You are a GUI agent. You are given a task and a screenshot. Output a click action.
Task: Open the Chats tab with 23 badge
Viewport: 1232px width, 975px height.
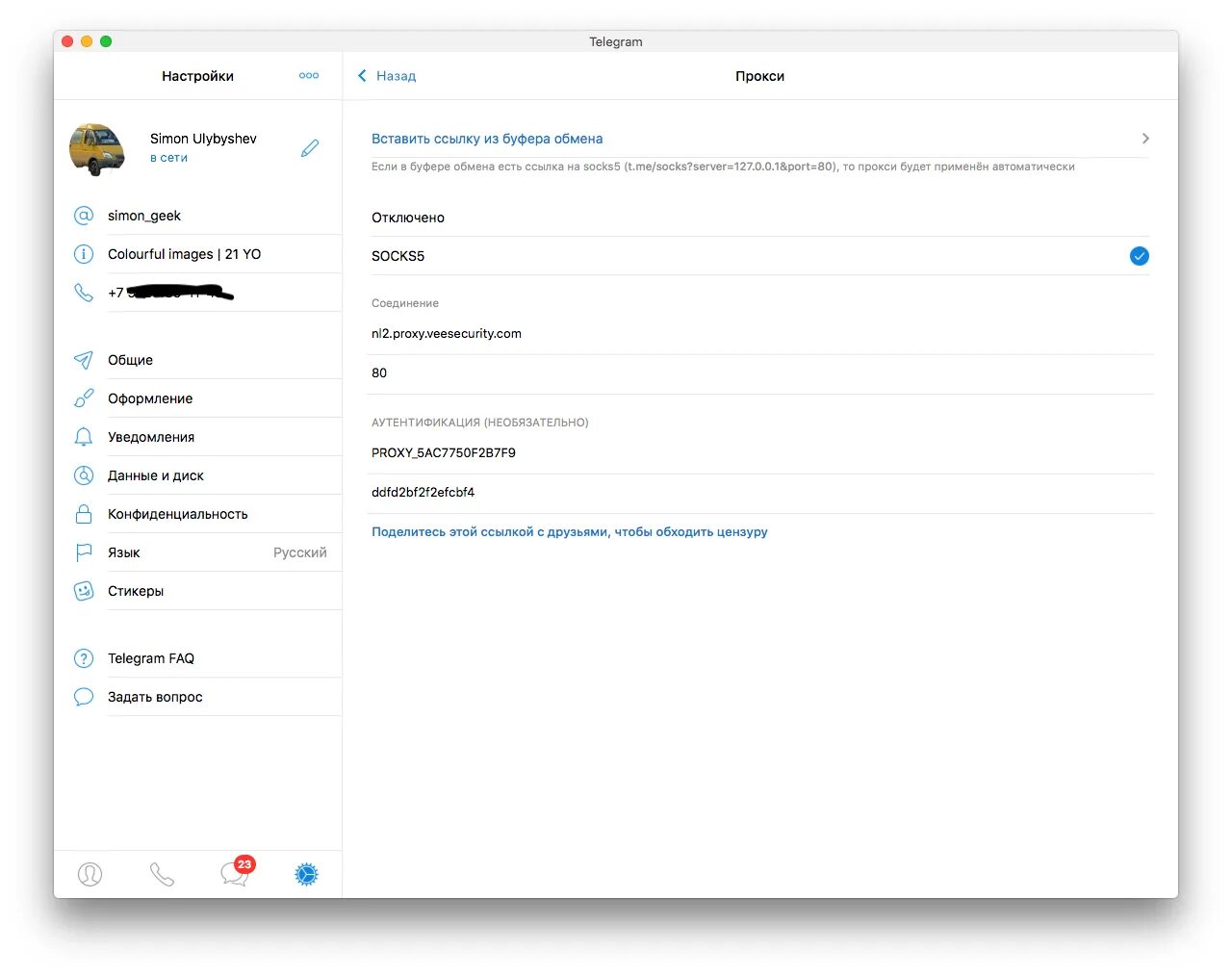pos(236,872)
